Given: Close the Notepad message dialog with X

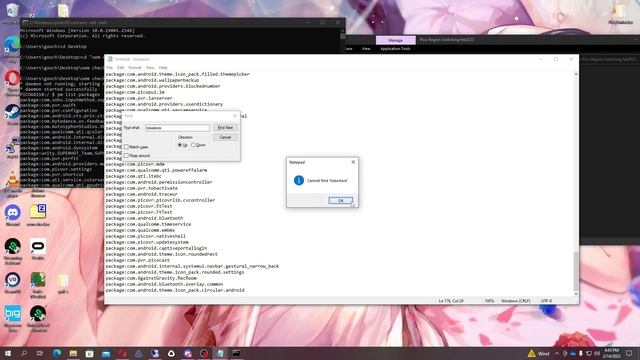Looking at the screenshot, I should pyautogui.click(x=353, y=162).
